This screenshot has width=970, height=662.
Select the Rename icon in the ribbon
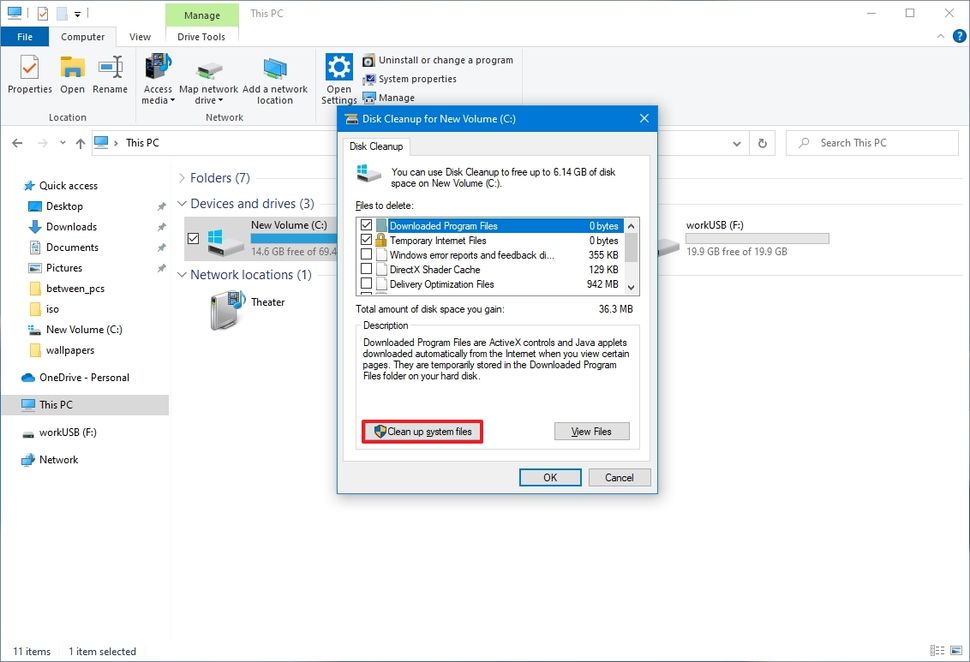pyautogui.click(x=110, y=78)
